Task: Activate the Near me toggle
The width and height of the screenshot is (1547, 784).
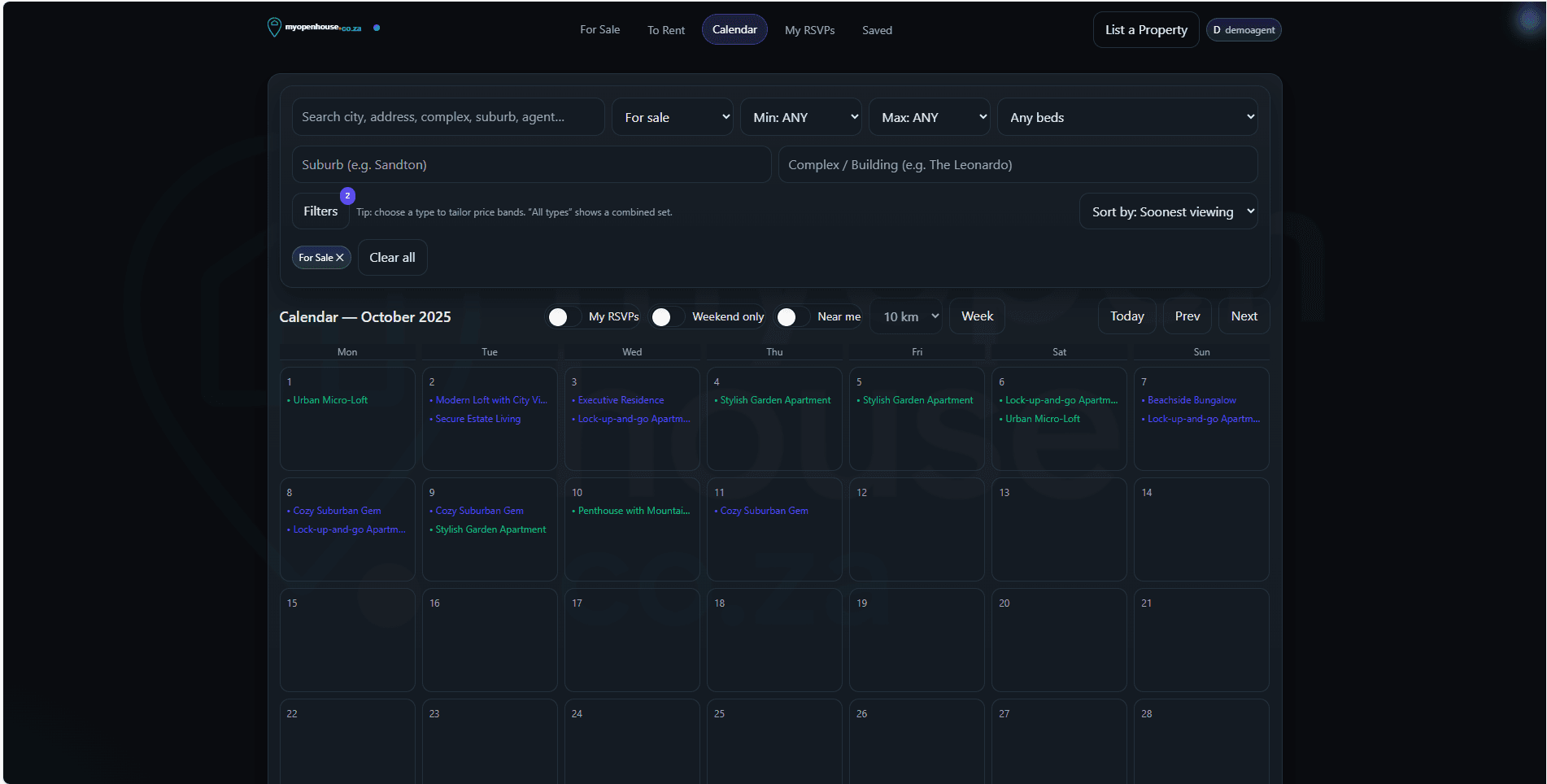Action: 787,316
